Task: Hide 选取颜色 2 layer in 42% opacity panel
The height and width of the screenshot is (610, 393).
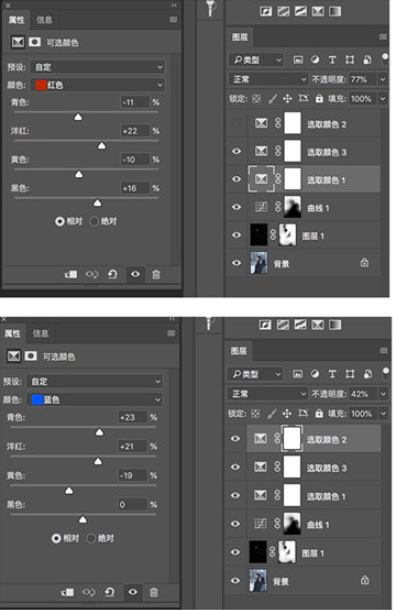Action: pyautogui.click(x=235, y=439)
